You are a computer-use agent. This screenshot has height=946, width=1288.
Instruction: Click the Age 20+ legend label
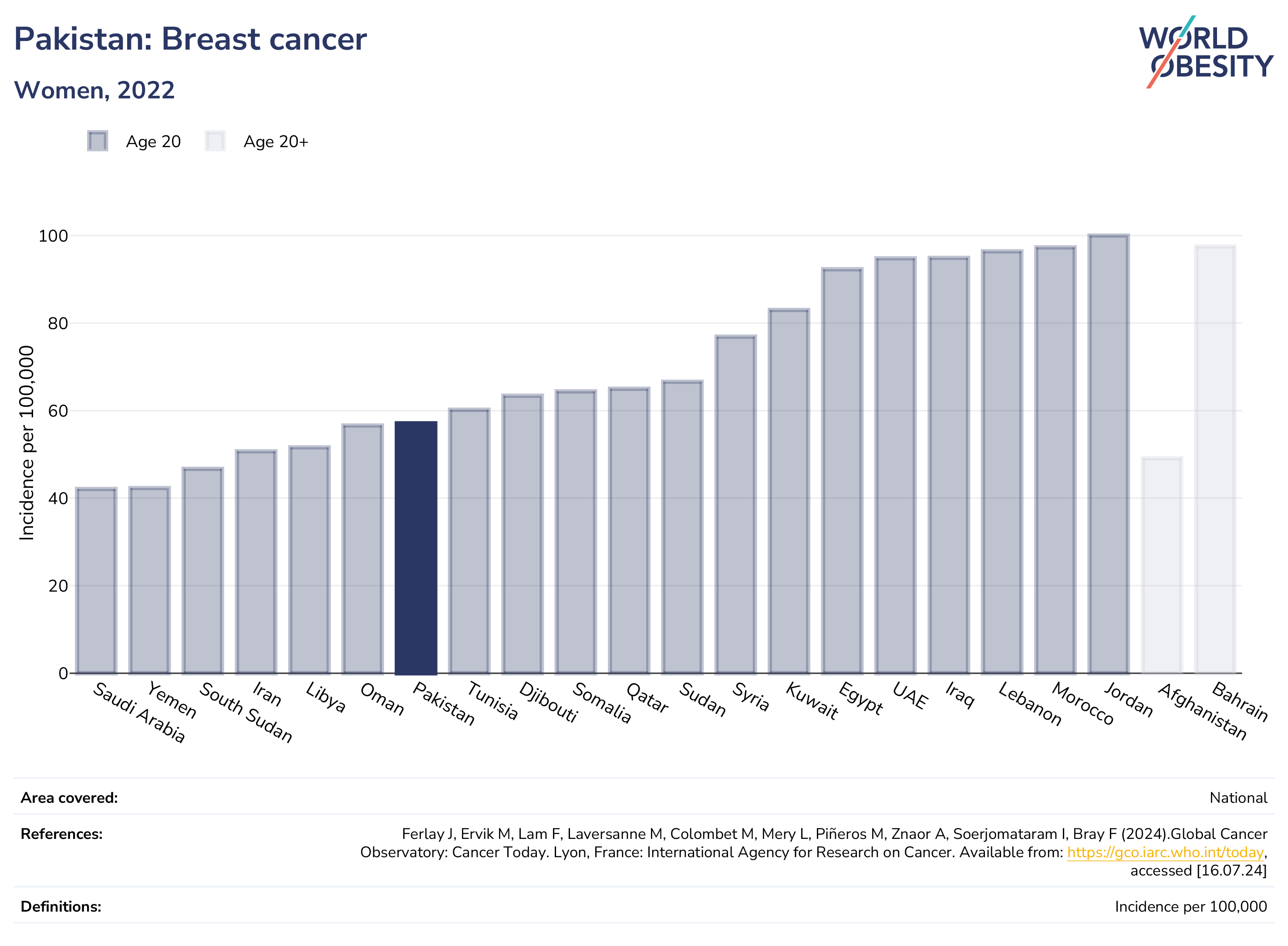point(276,141)
